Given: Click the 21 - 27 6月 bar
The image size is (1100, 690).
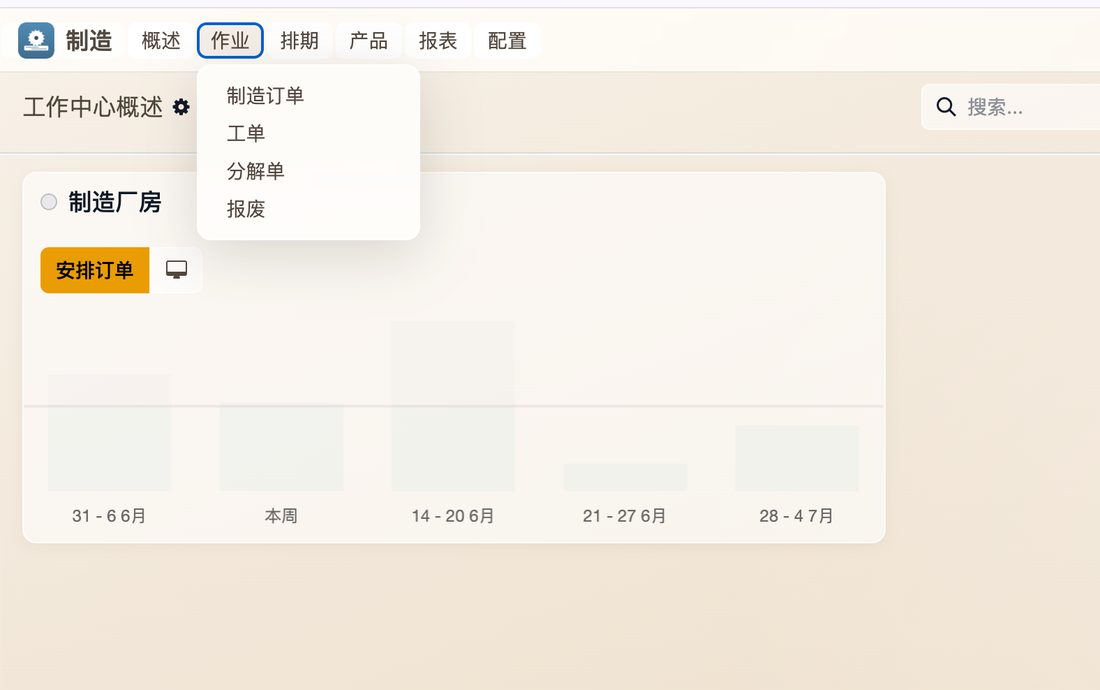Looking at the screenshot, I should click(625, 477).
